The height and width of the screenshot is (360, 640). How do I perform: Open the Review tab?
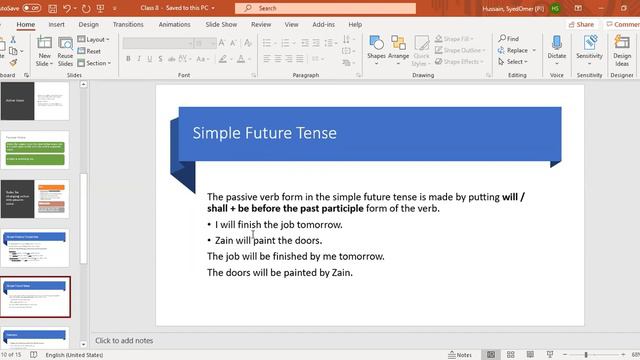coord(261,24)
